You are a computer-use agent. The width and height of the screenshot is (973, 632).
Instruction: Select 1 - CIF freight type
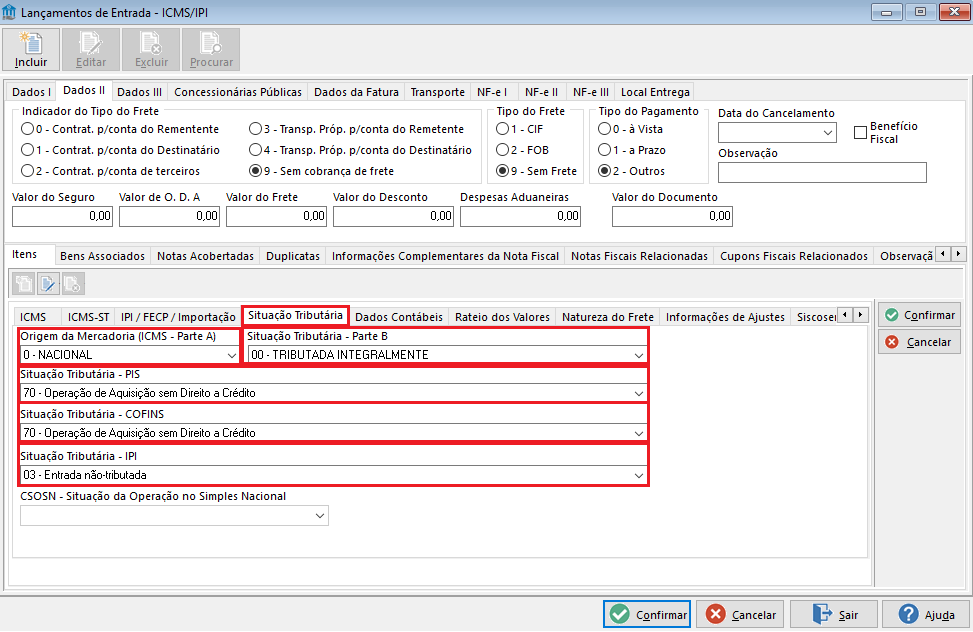[519, 129]
